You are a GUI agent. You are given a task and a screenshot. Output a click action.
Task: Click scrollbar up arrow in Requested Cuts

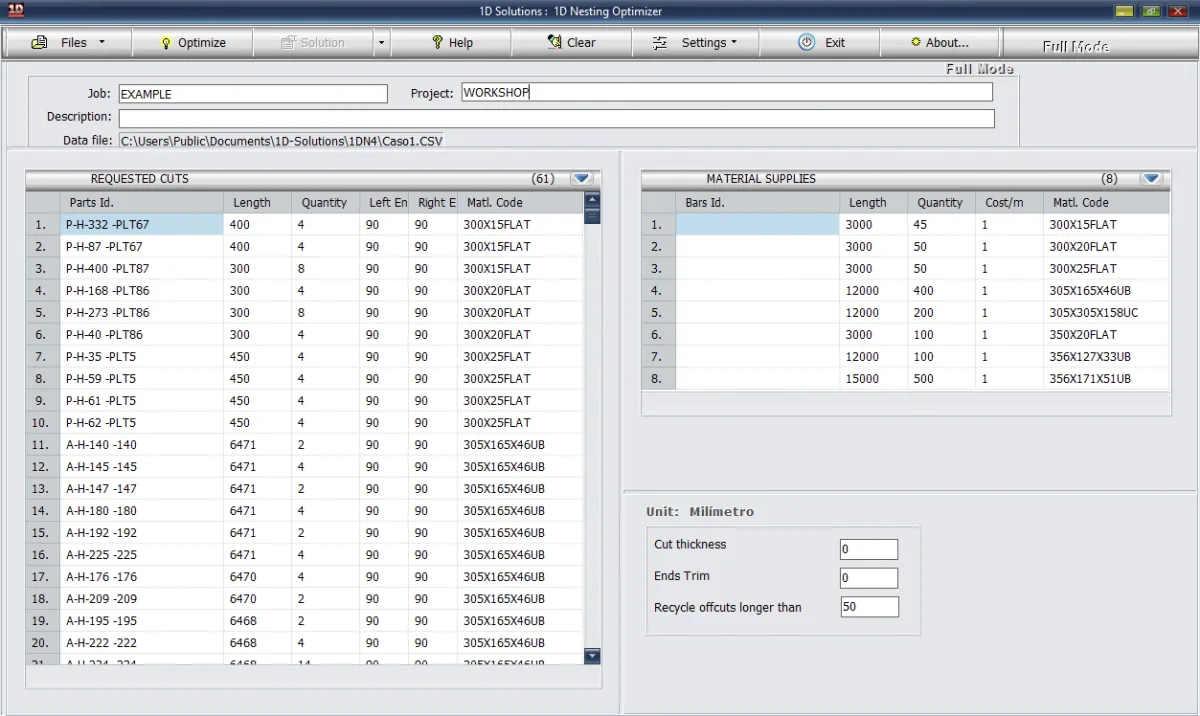[x=591, y=201]
